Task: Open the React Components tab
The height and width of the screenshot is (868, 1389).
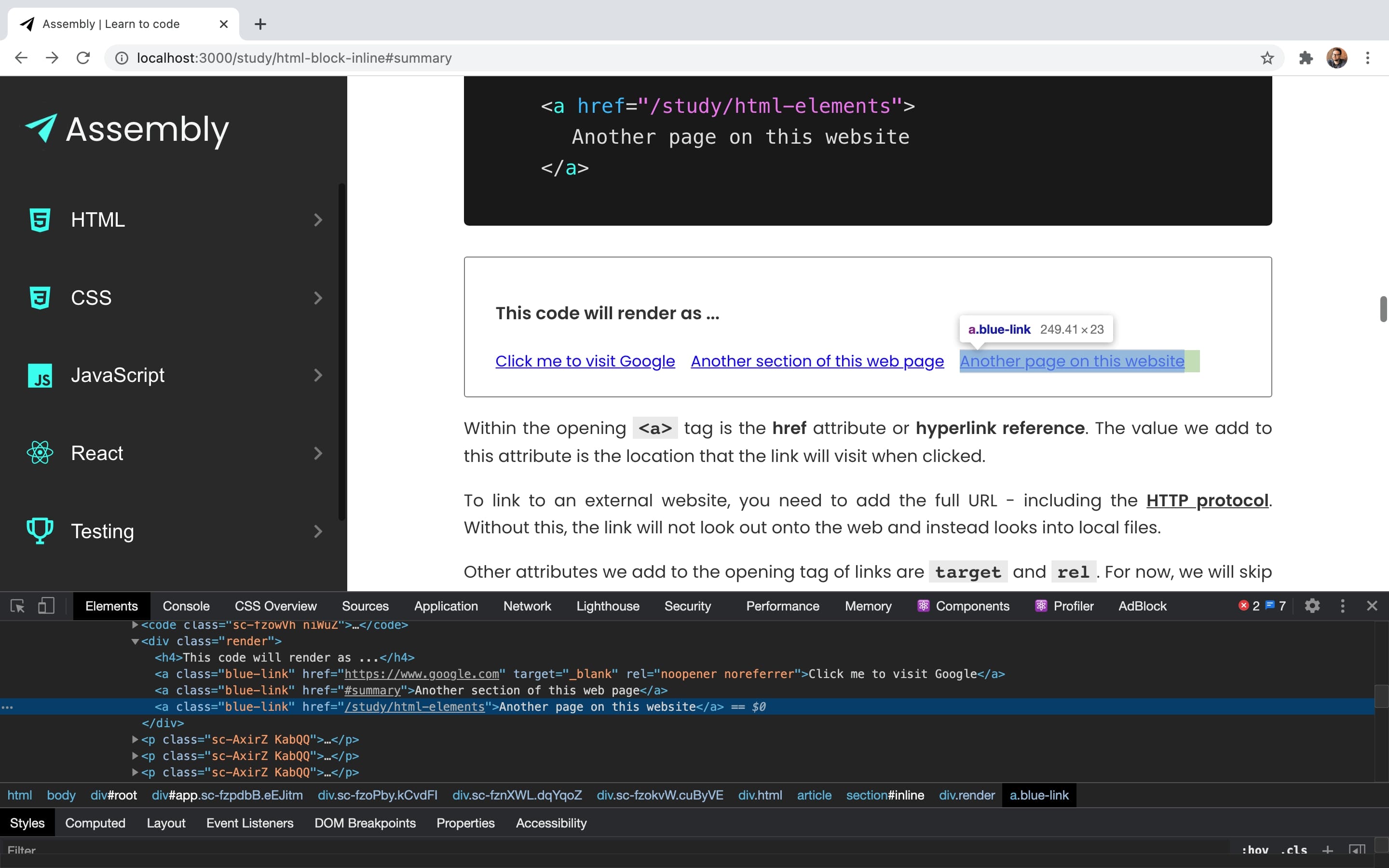Action: point(963,606)
